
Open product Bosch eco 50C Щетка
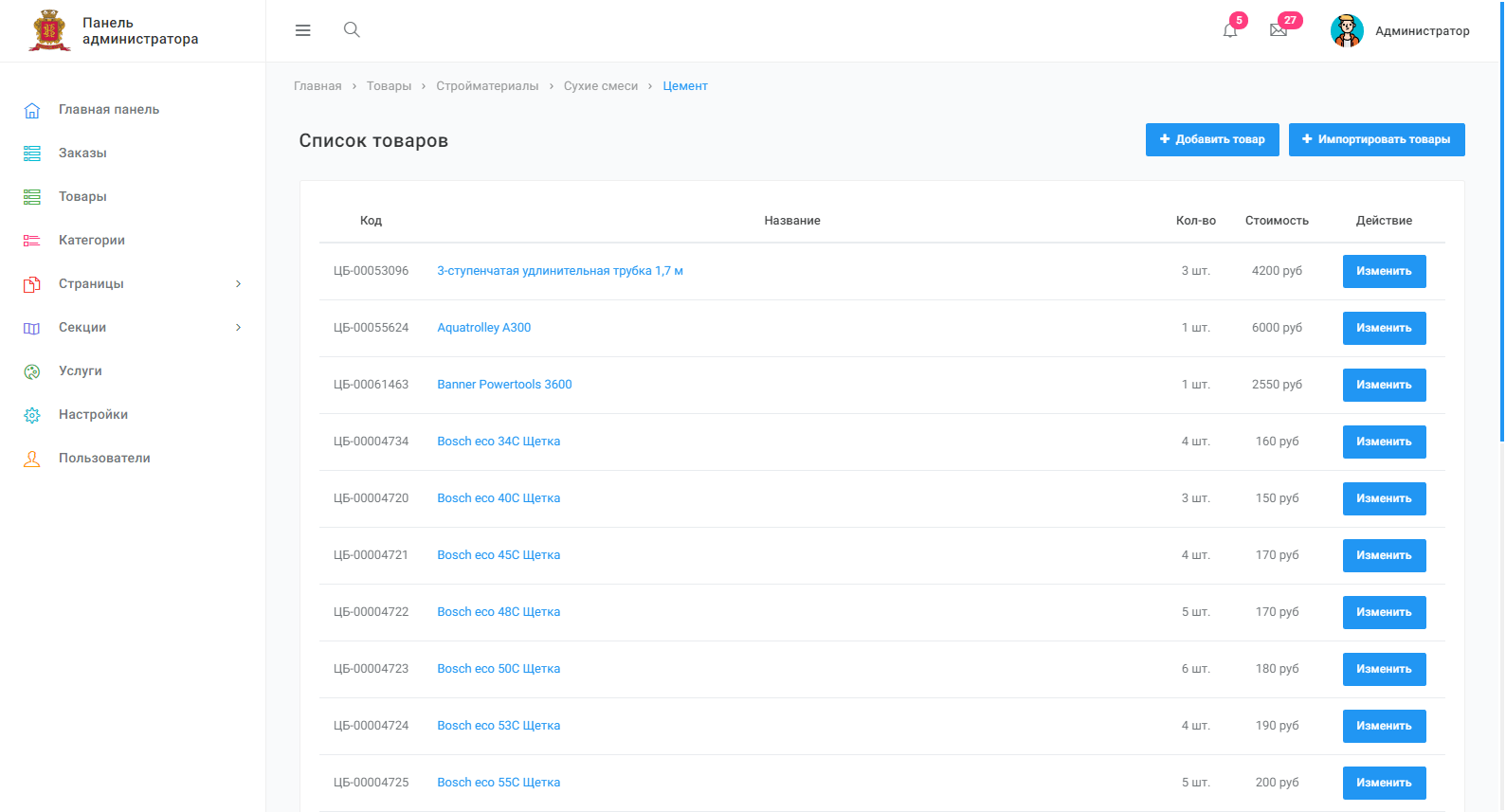499,669
